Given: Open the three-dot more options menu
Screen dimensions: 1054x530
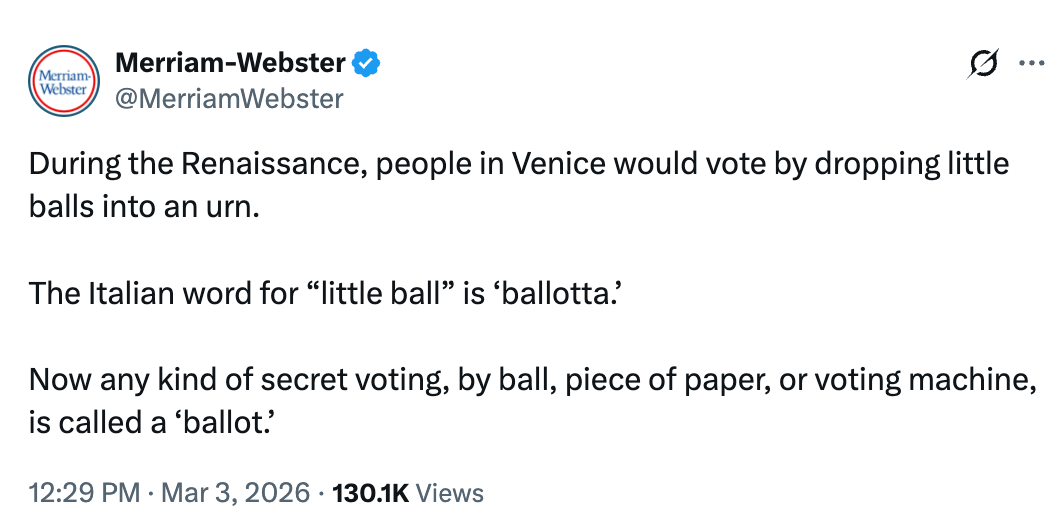Looking at the screenshot, I should [1029, 63].
